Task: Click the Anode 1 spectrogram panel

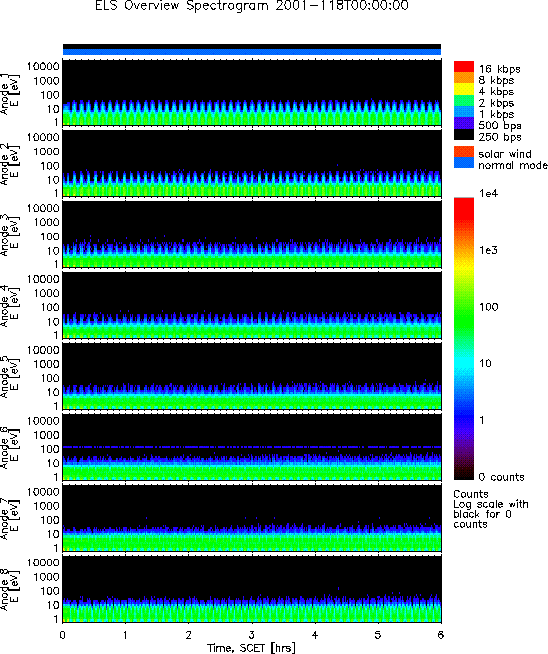Action: point(252,93)
